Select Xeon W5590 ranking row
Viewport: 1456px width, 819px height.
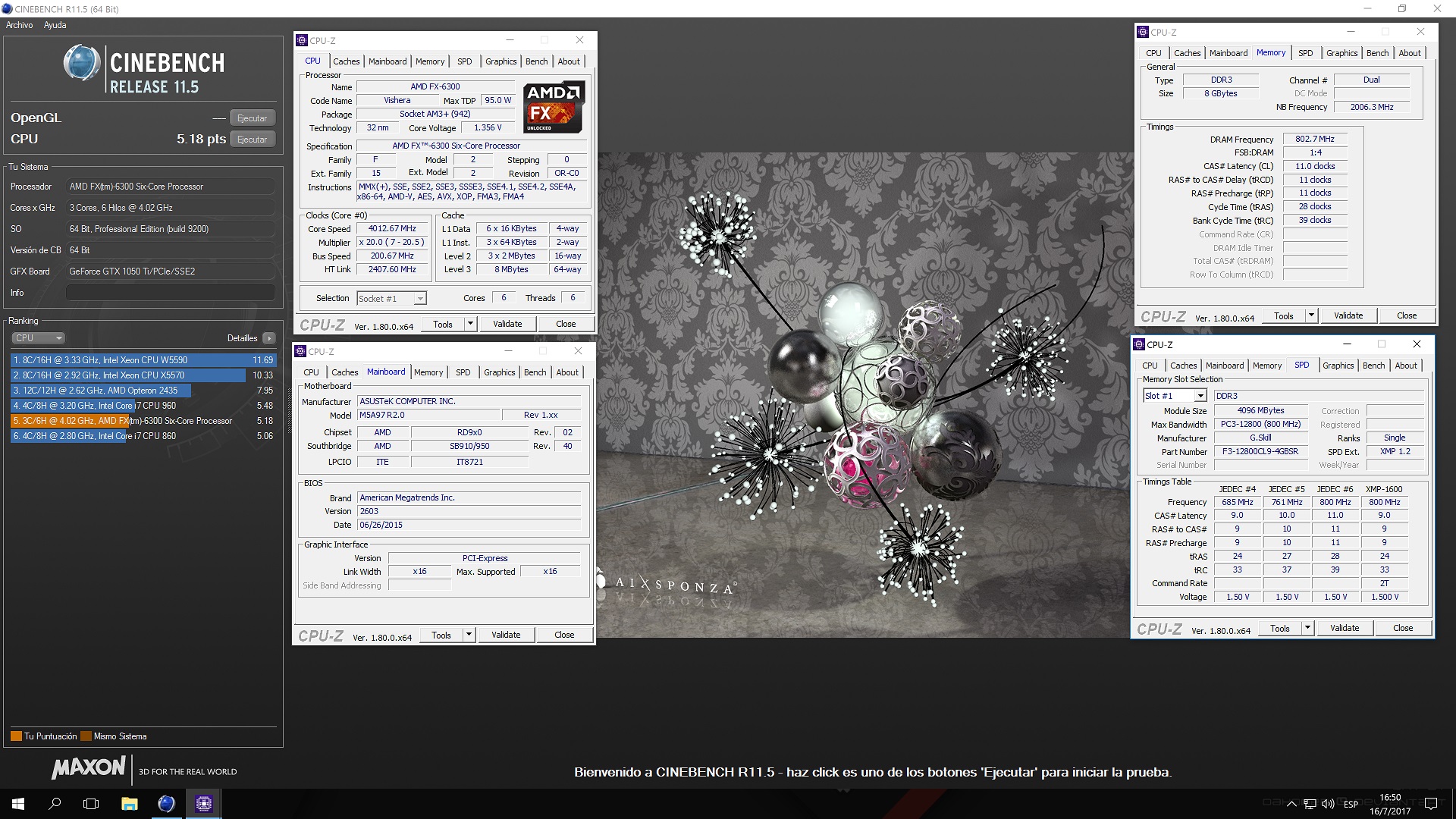(143, 360)
